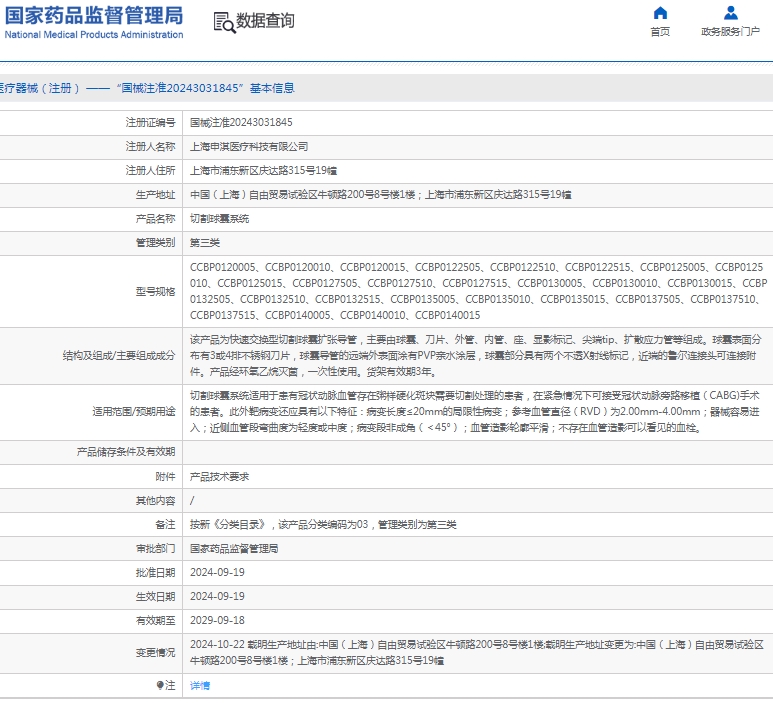
Task: Click the 注册证编号 row label
Action: (x=150, y=122)
